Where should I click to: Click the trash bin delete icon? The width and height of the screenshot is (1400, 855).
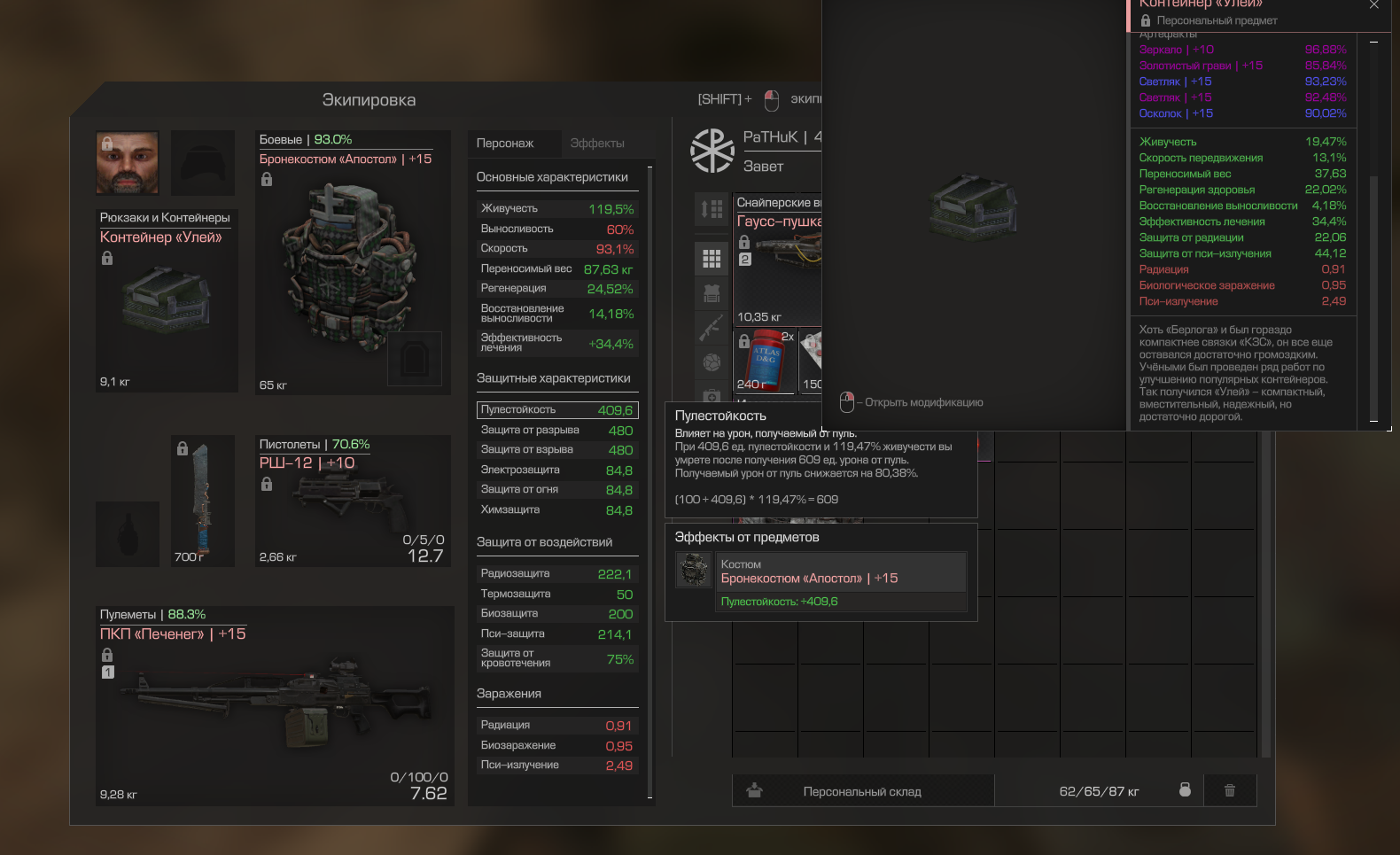1230,790
